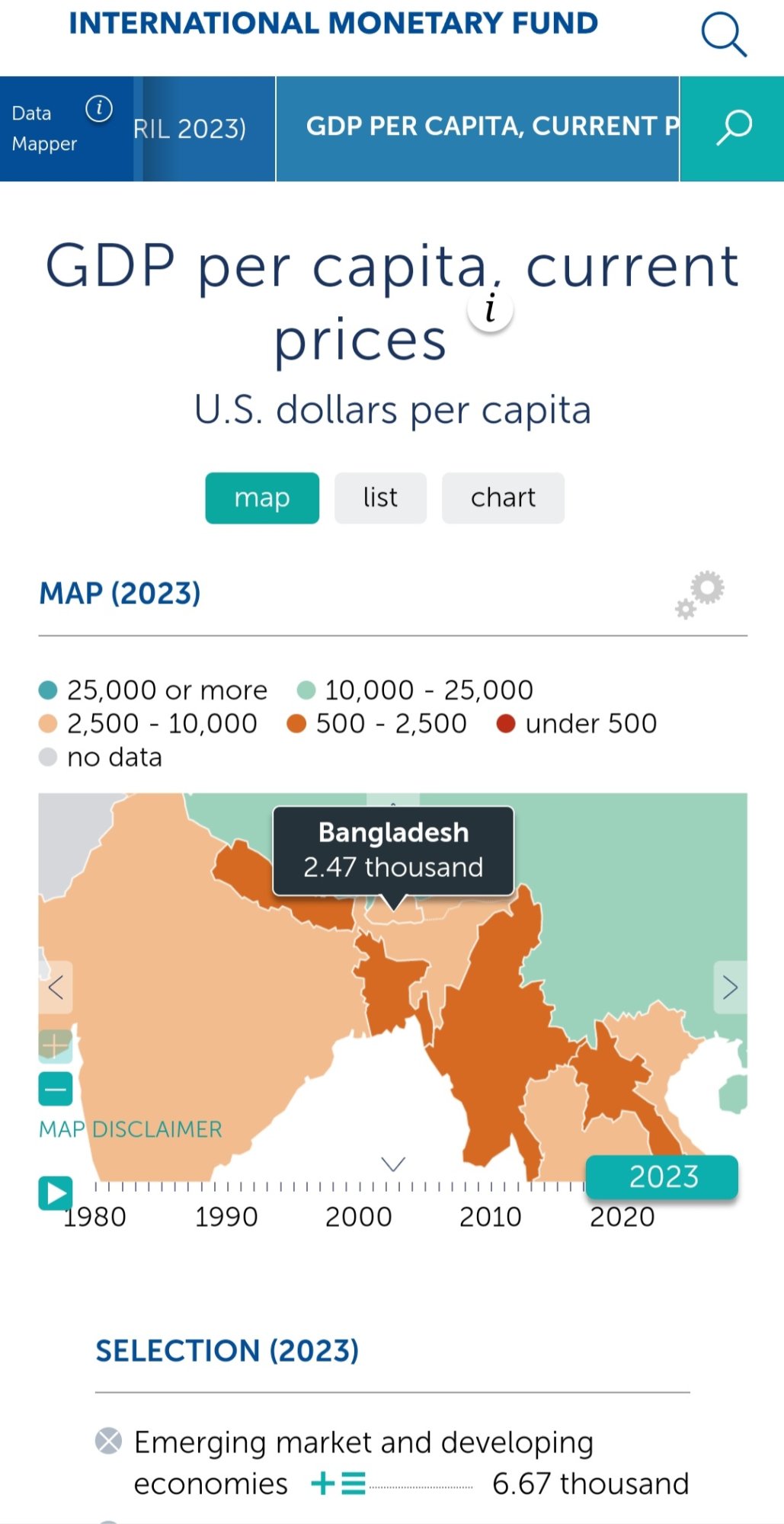Viewport: 784px width, 1524px height.
Task: Open the site search magnifier at top
Action: [x=723, y=34]
